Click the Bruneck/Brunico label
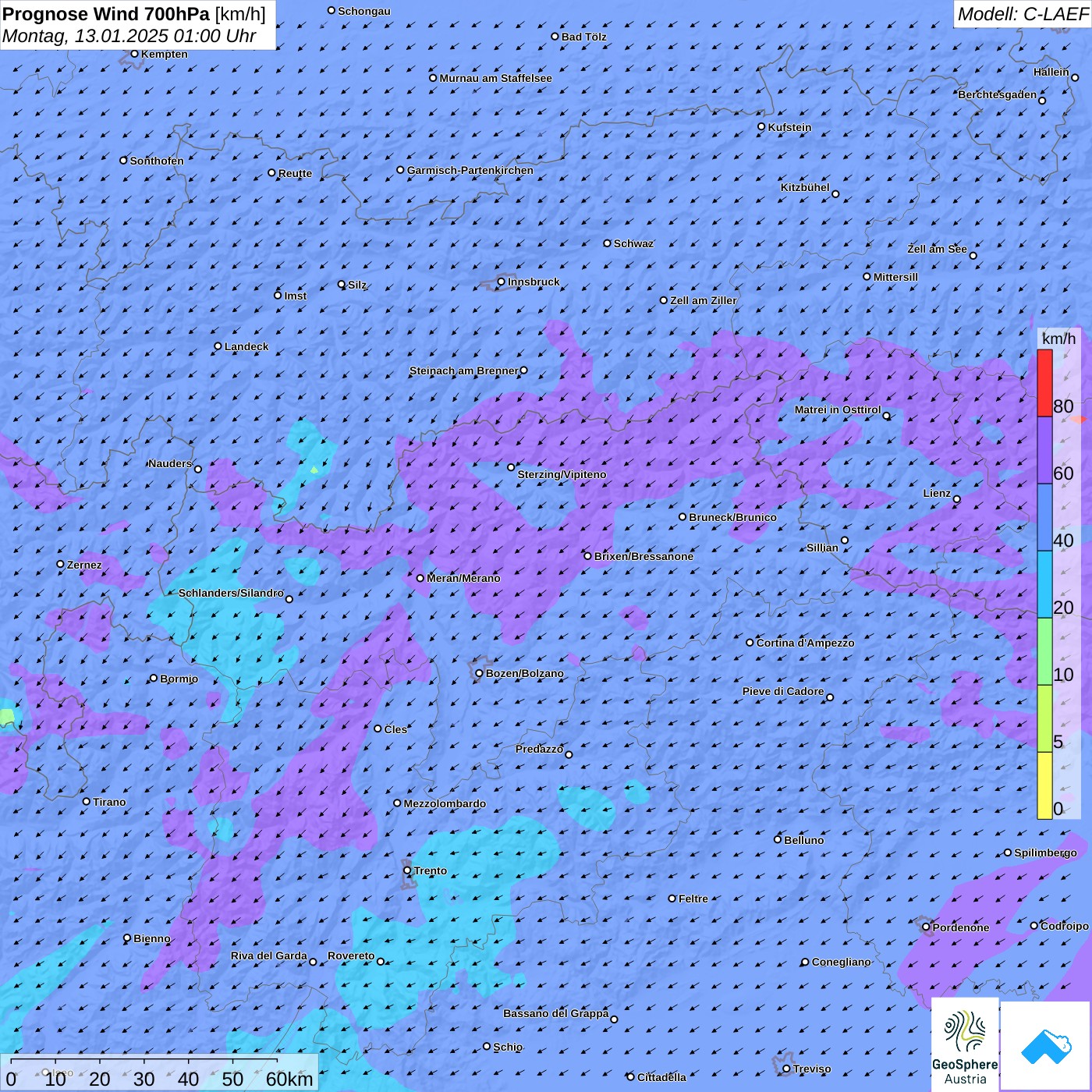 pyautogui.click(x=732, y=517)
